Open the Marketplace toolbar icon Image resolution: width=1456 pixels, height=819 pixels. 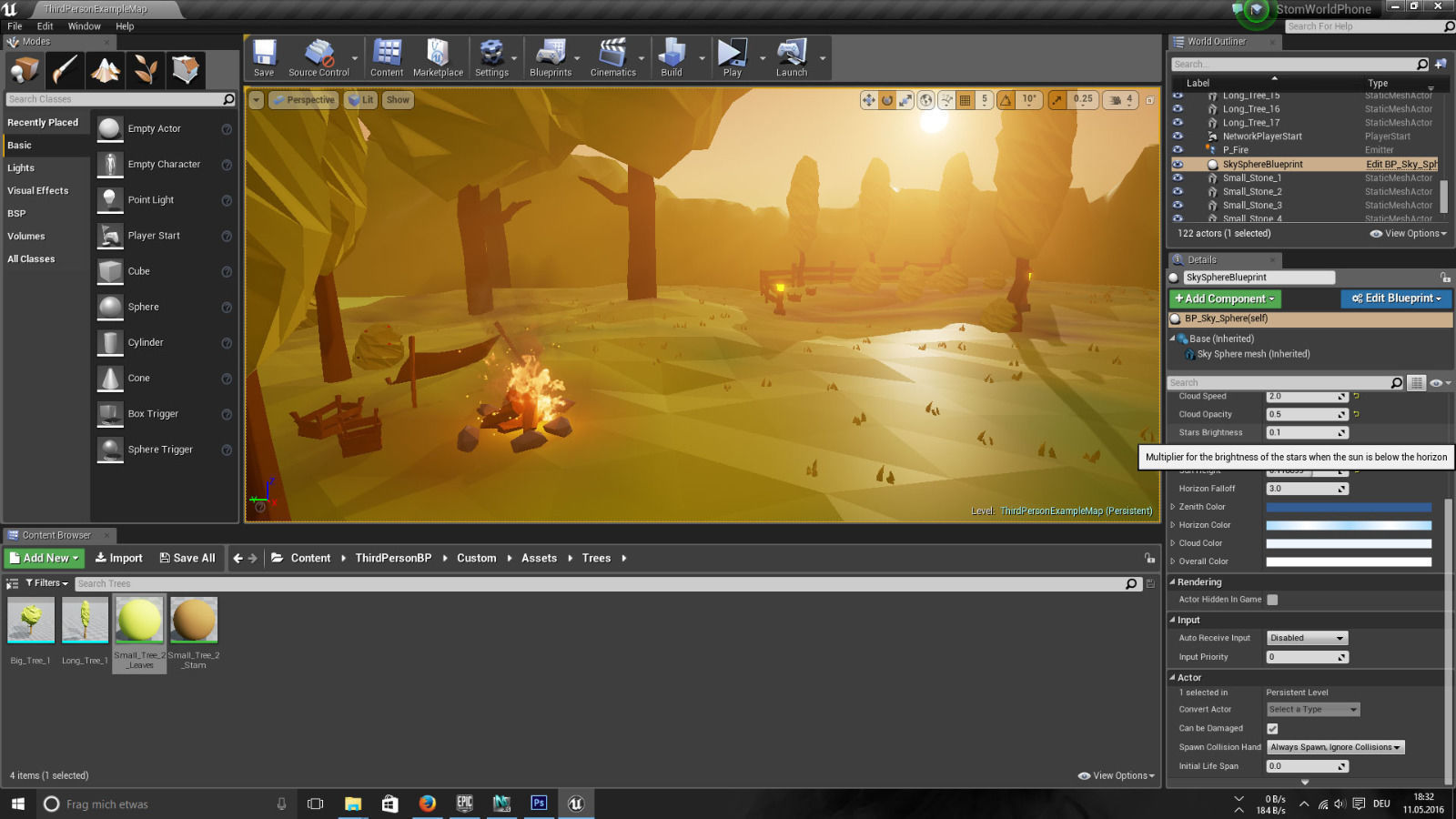coord(438,58)
